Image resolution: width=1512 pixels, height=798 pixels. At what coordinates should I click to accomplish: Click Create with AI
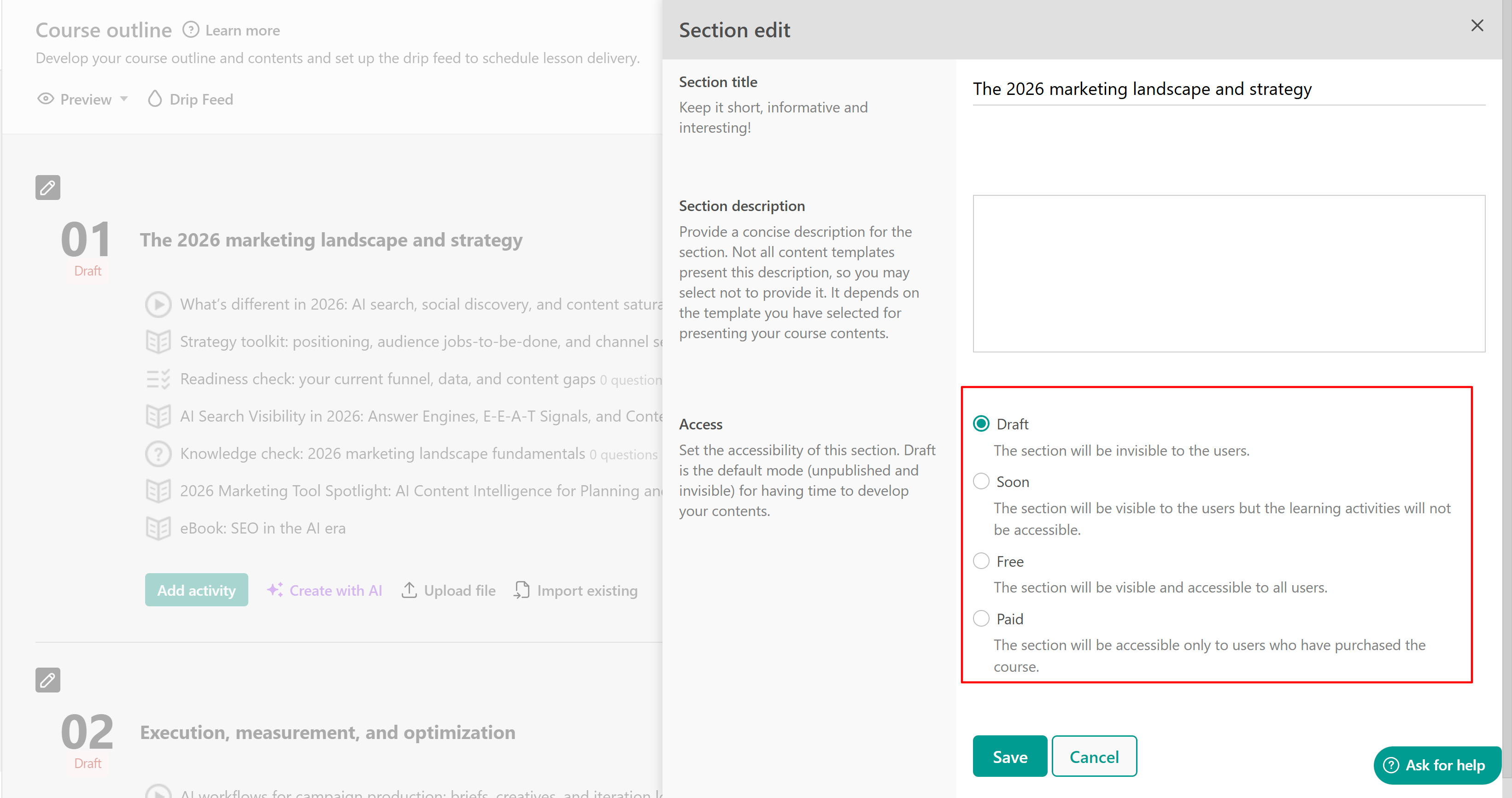[x=325, y=590]
